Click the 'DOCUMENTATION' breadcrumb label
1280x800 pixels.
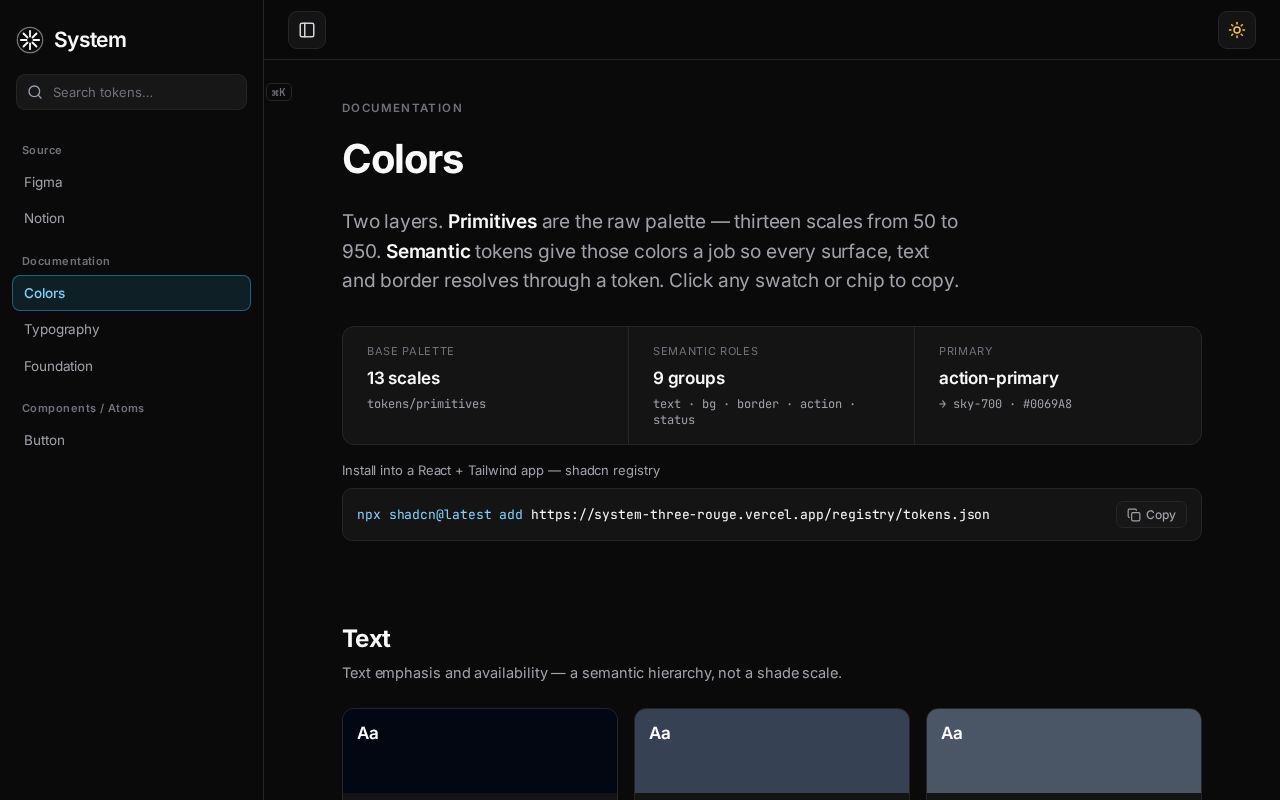pyautogui.click(x=402, y=108)
